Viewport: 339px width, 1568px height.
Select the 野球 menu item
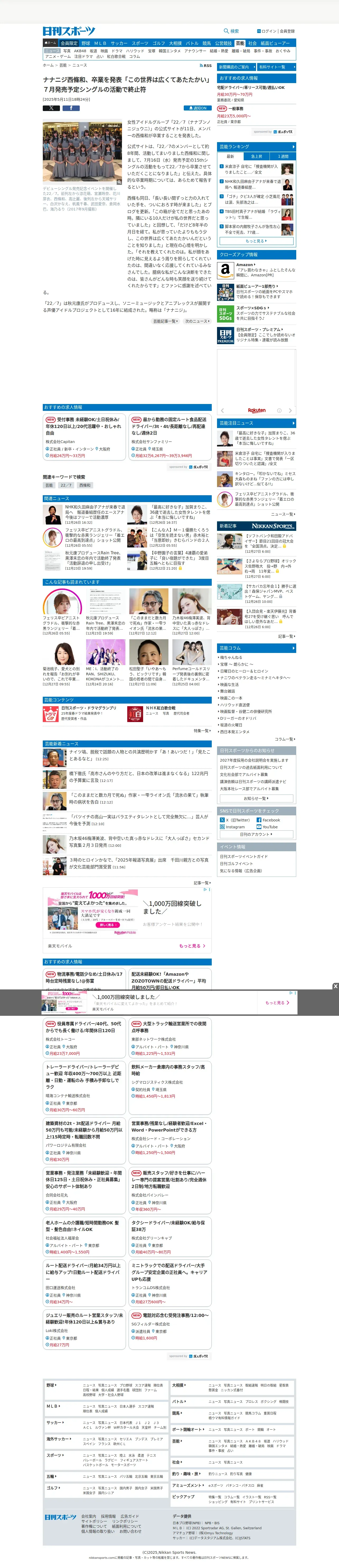point(86,43)
